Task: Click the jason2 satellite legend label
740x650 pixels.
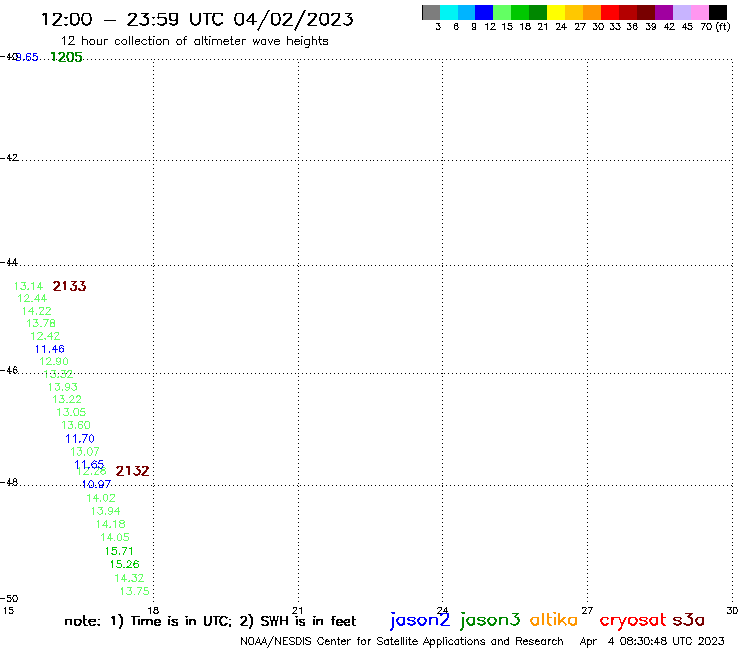Action: point(420,620)
